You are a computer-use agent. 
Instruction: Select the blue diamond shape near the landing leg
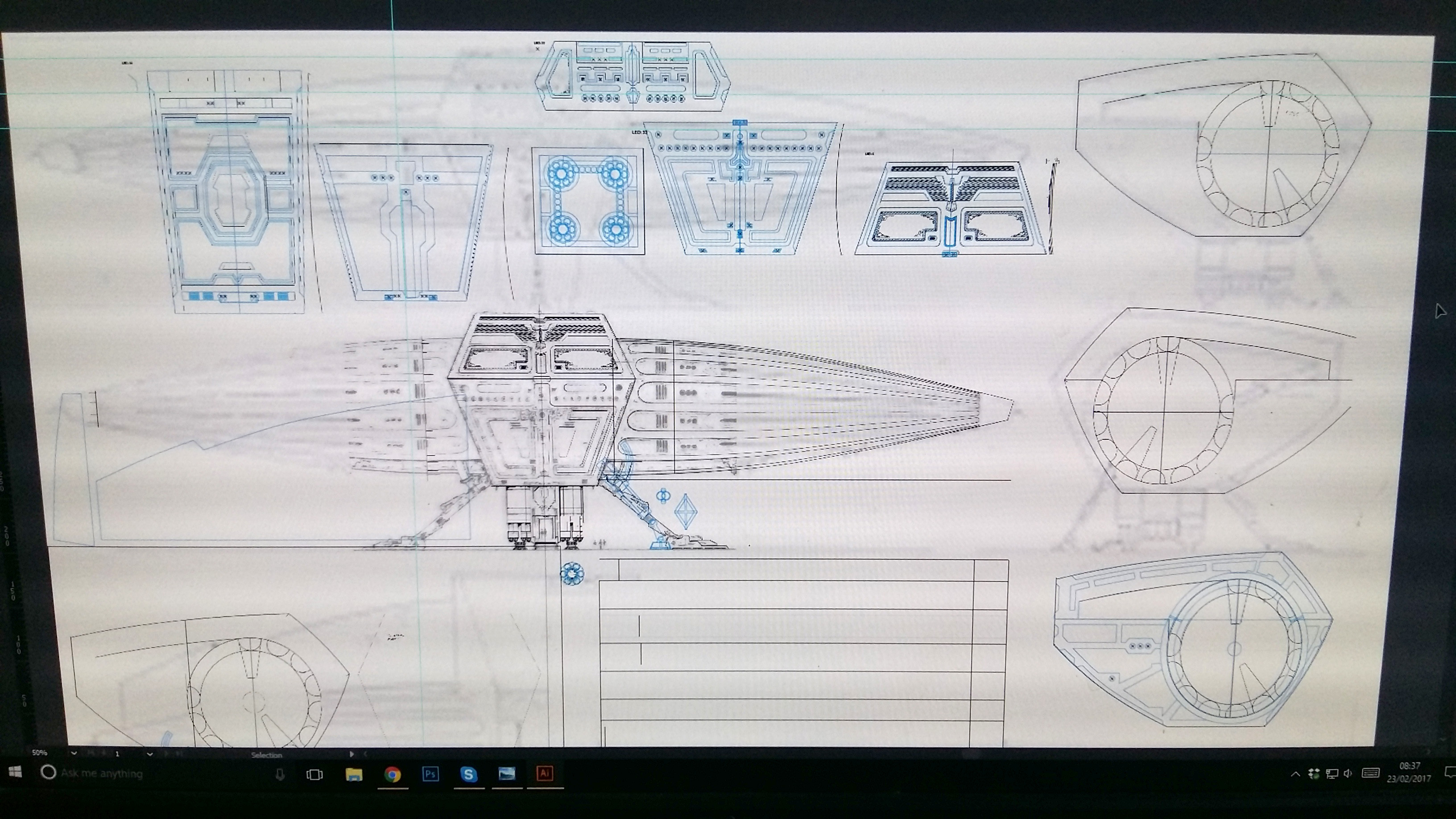(686, 512)
